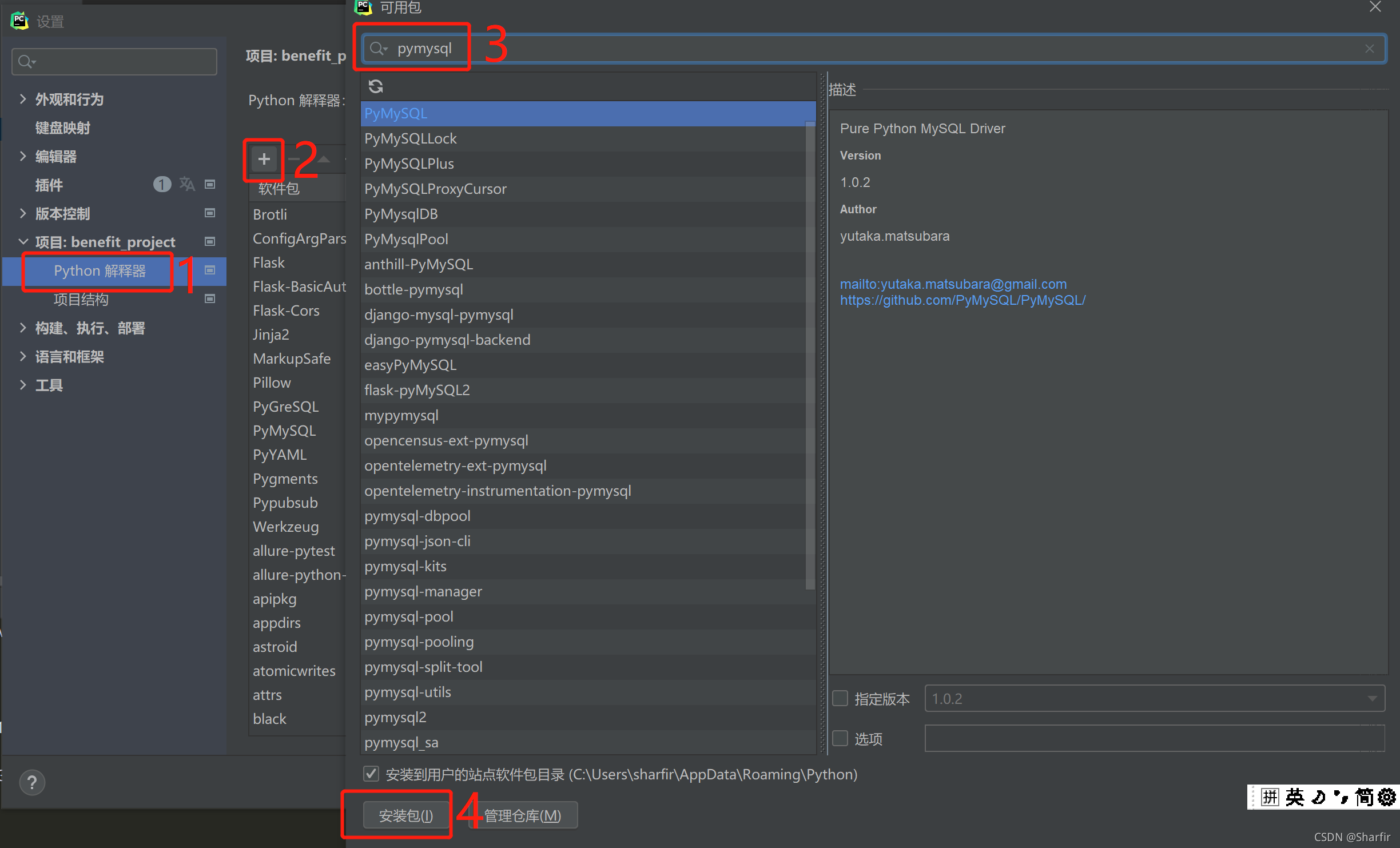1400x848 pixels.
Task: Collapse the 项目: benefit_project tree node
Action: [23, 242]
